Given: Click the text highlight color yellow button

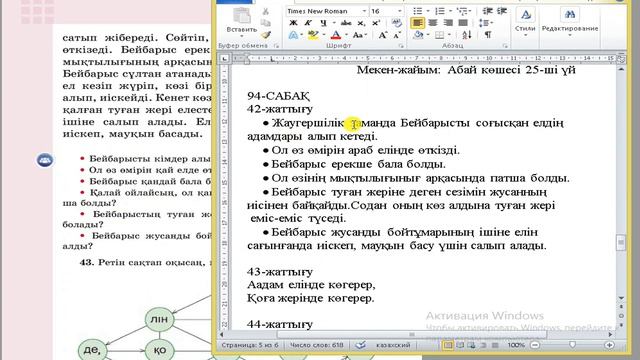Looking at the screenshot, I should tap(313, 36).
